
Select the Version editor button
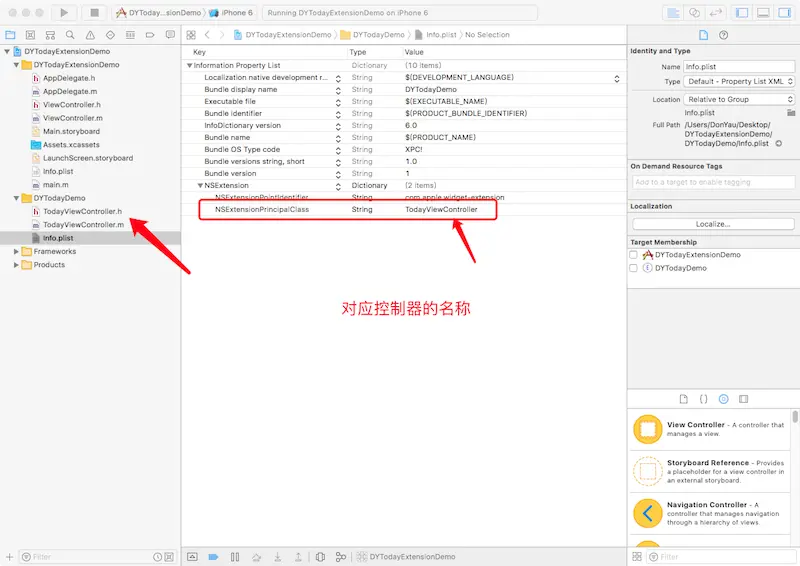pyautogui.click(x=715, y=13)
